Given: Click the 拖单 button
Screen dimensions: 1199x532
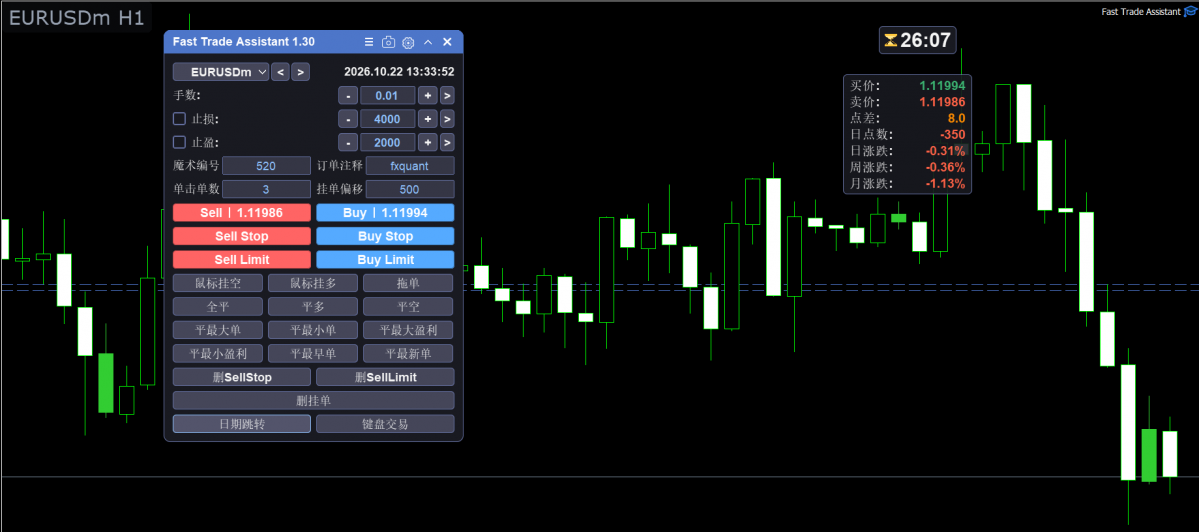Looking at the screenshot, I should (x=408, y=284).
